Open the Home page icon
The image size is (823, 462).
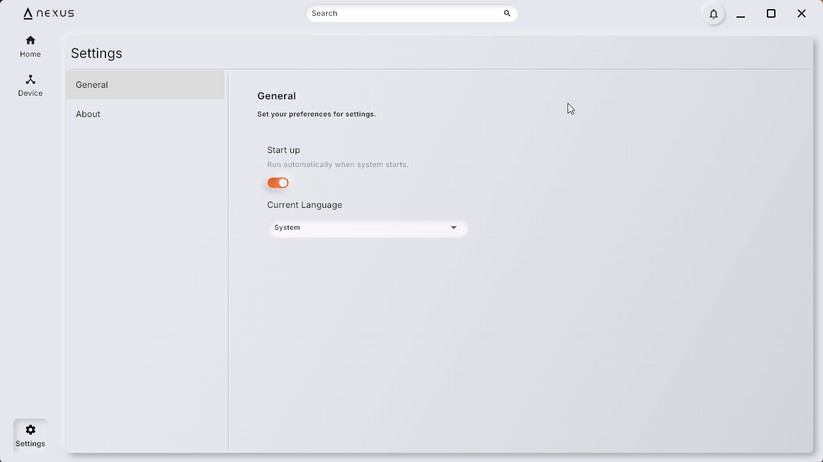(30, 40)
